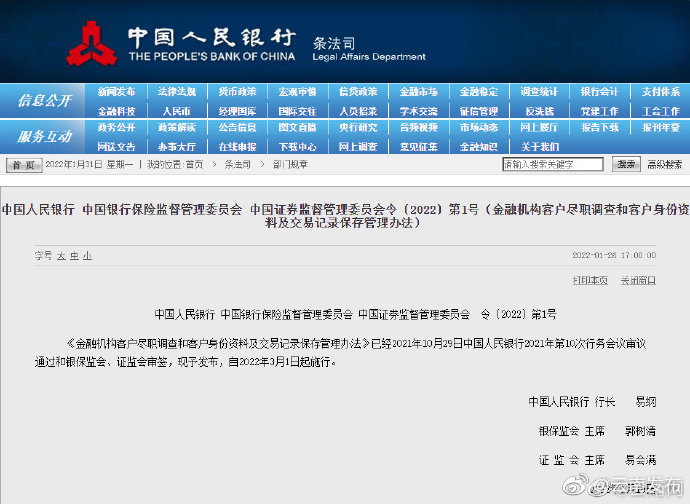Open 党建工作 menu item
Screen dimensions: 690x504
(599, 111)
